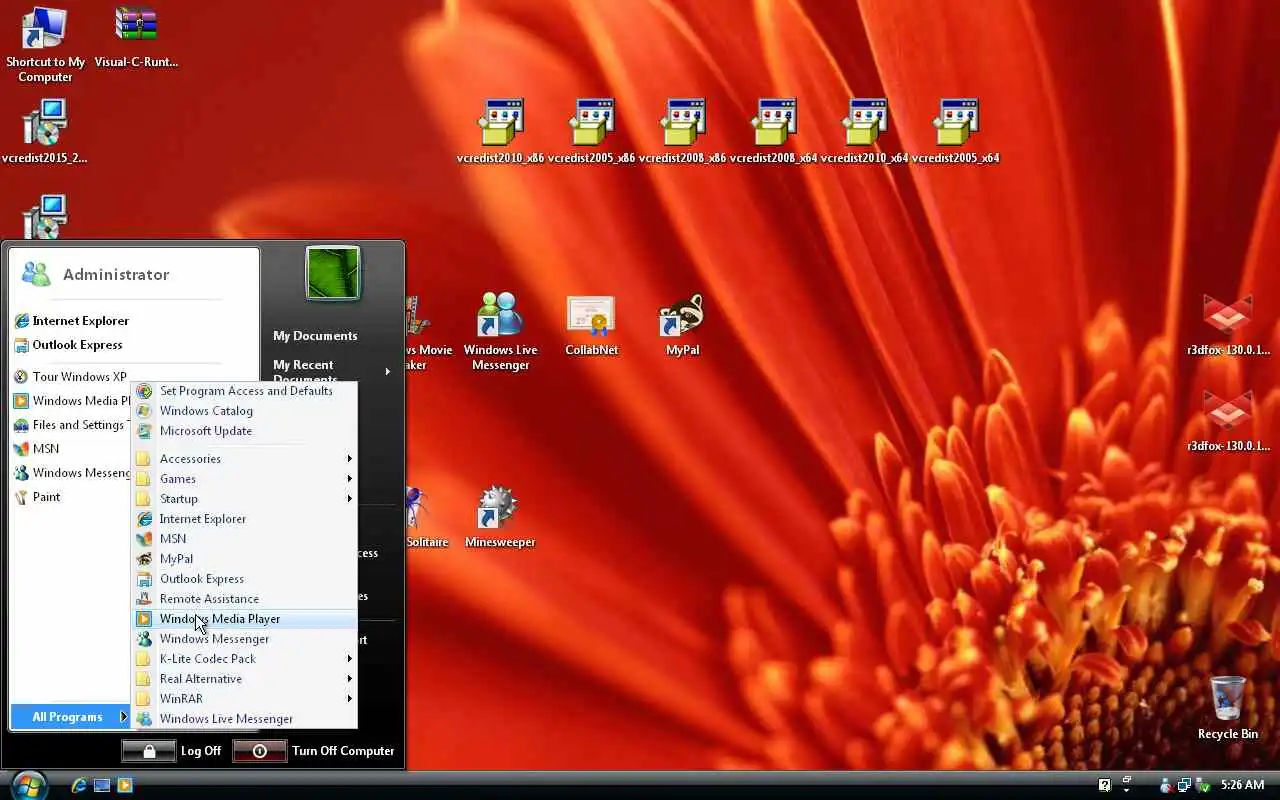This screenshot has width=1280, height=800.
Task: Click the Start orb on the taskbar
Action: pos(30,785)
